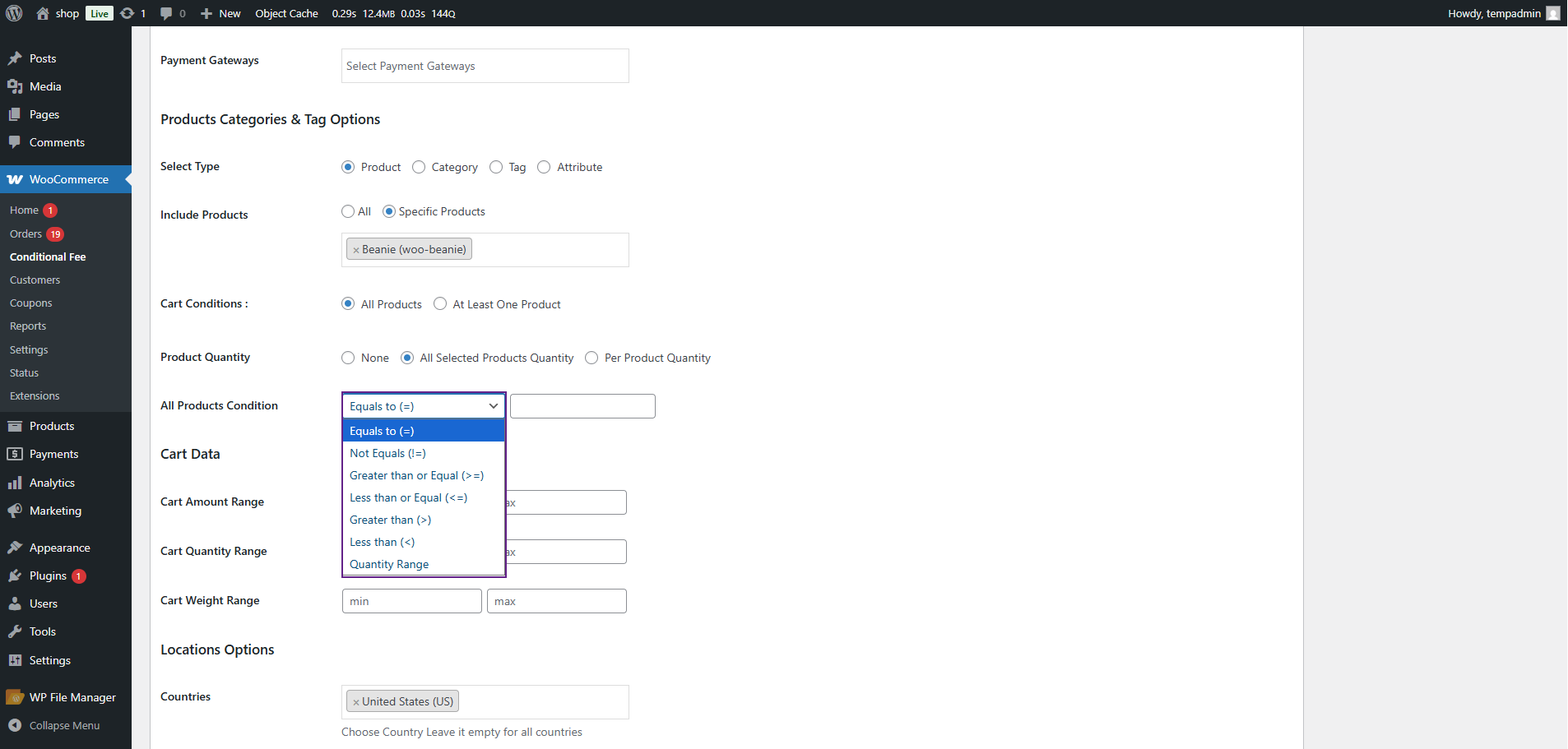Click the WP File Manager folder icon

pos(15,697)
